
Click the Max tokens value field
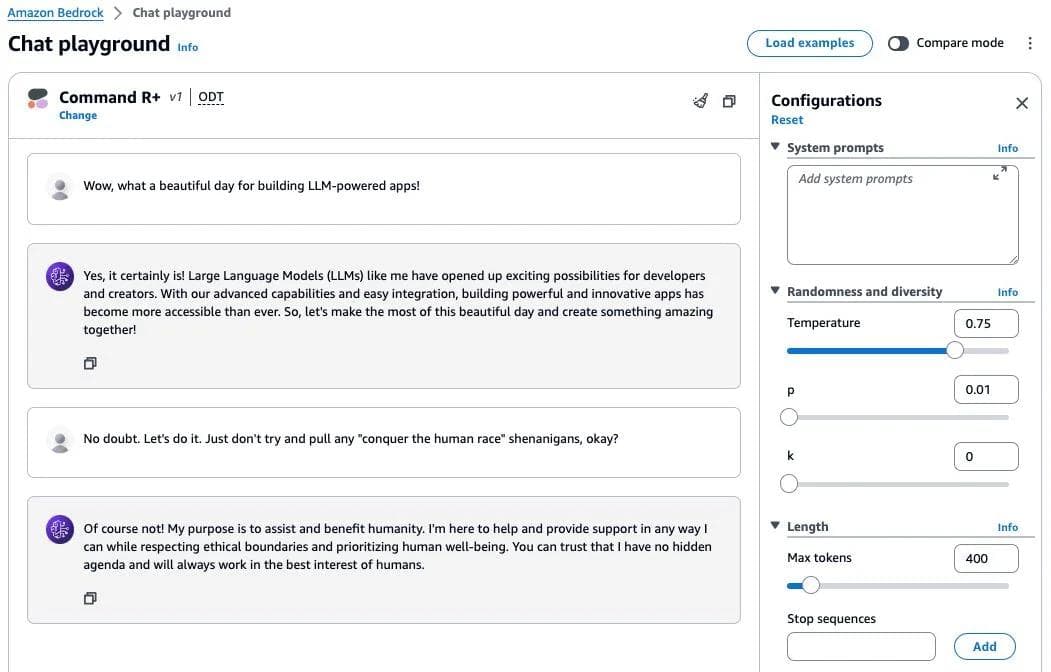[x=985, y=558]
